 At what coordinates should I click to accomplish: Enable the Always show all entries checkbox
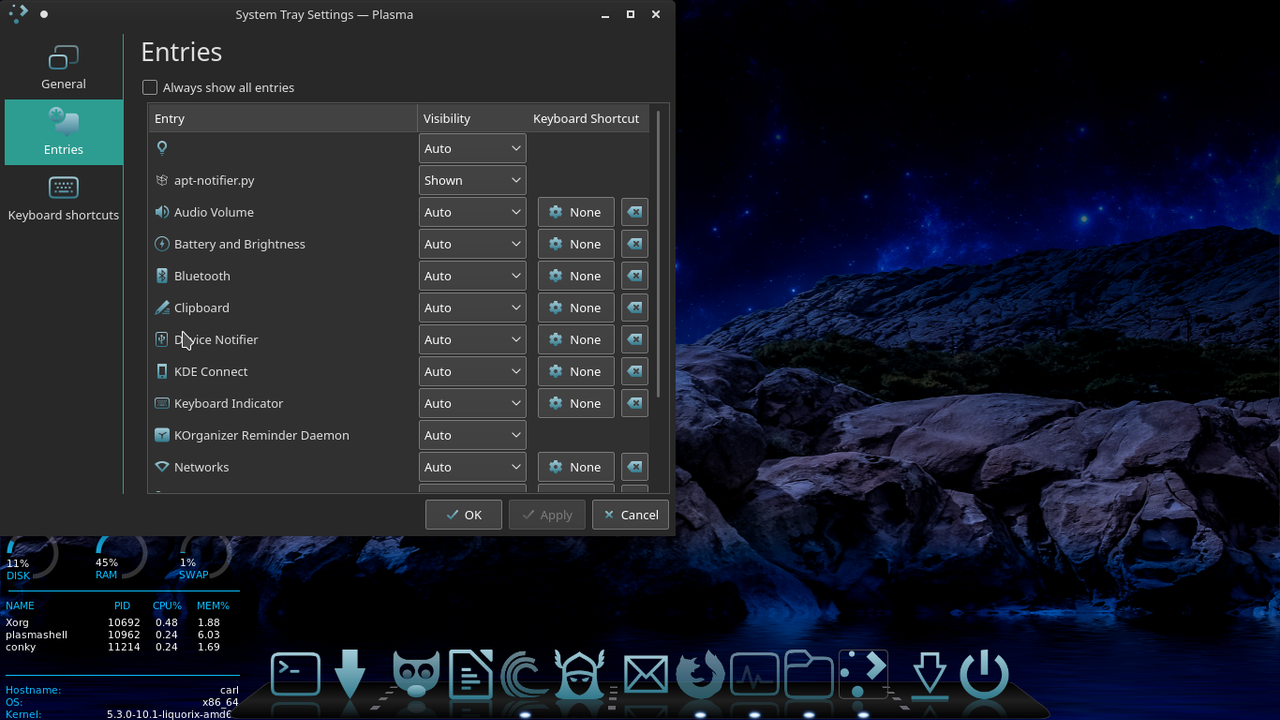click(x=149, y=87)
